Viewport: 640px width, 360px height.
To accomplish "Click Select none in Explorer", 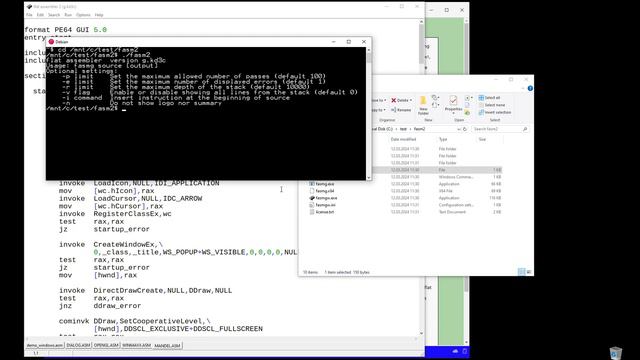I will pos(492,105).
